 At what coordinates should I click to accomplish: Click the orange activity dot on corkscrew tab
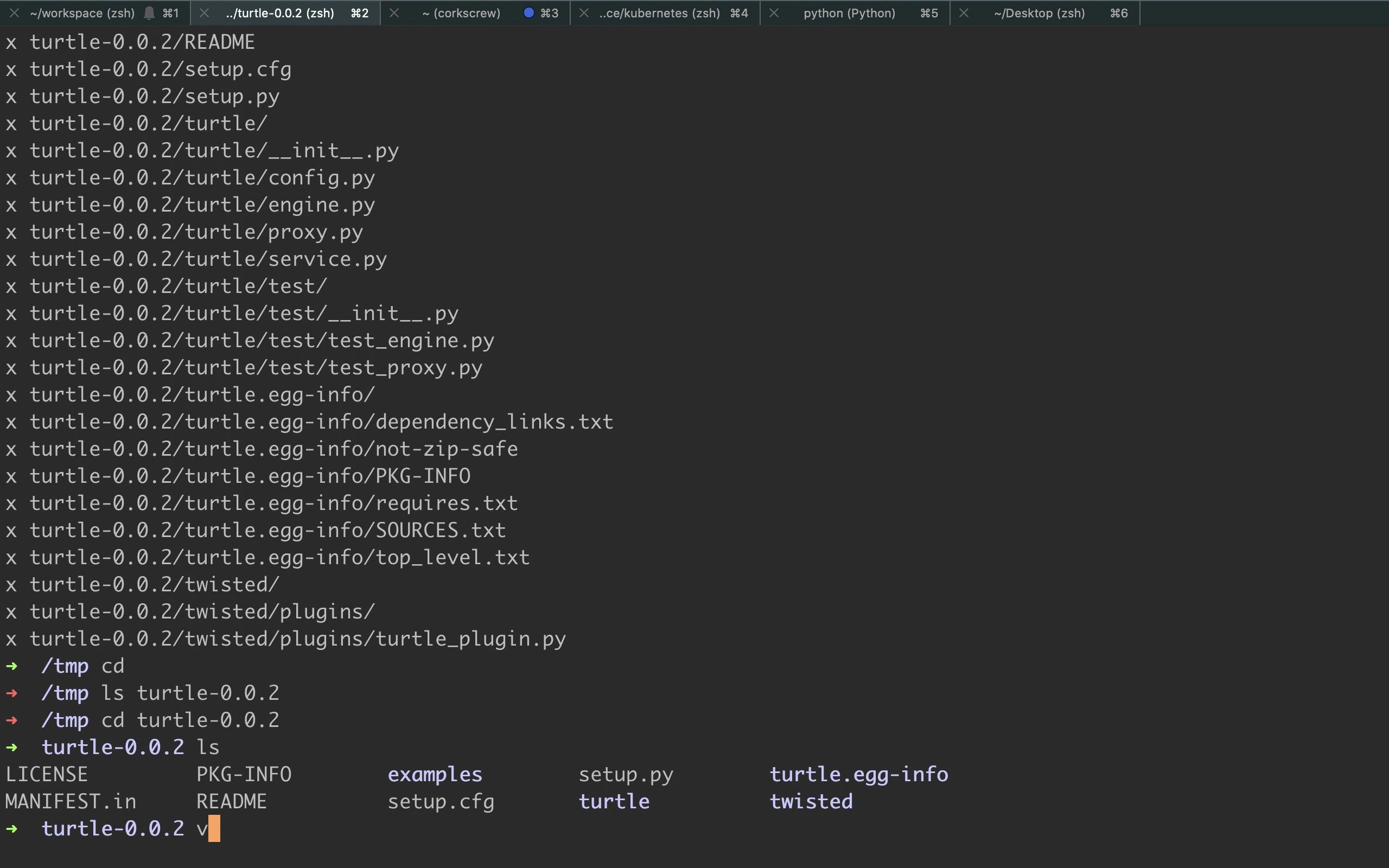527,12
